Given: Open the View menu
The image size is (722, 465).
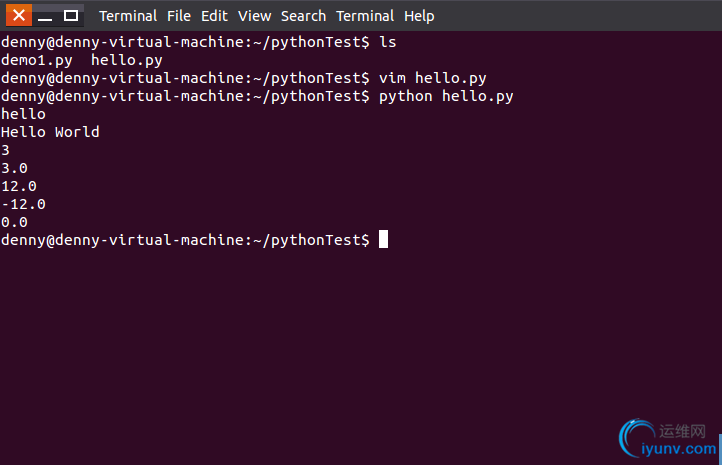Looking at the screenshot, I should click(x=254, y=16).
